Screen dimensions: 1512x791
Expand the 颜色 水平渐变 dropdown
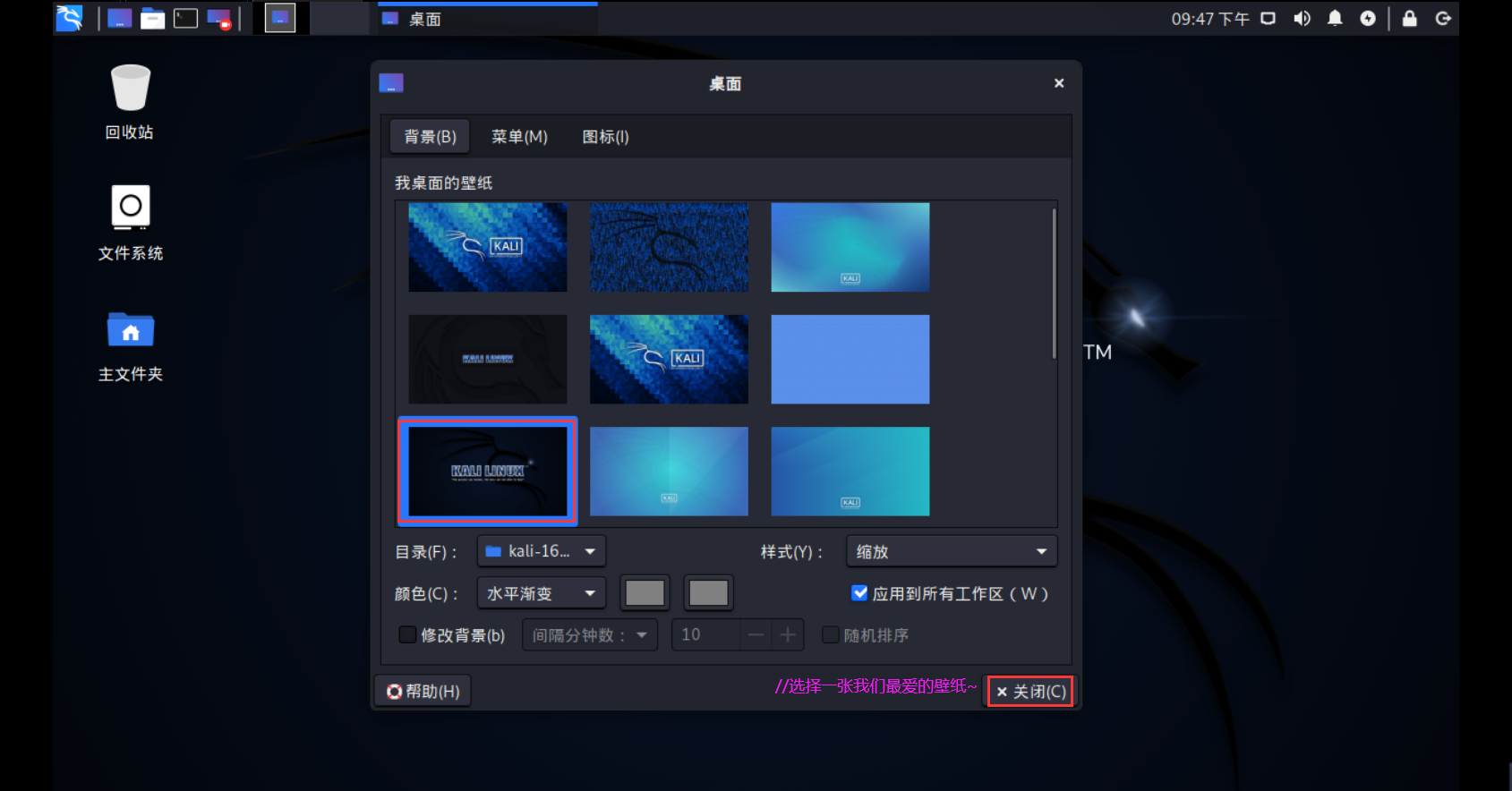click(541, 593)
